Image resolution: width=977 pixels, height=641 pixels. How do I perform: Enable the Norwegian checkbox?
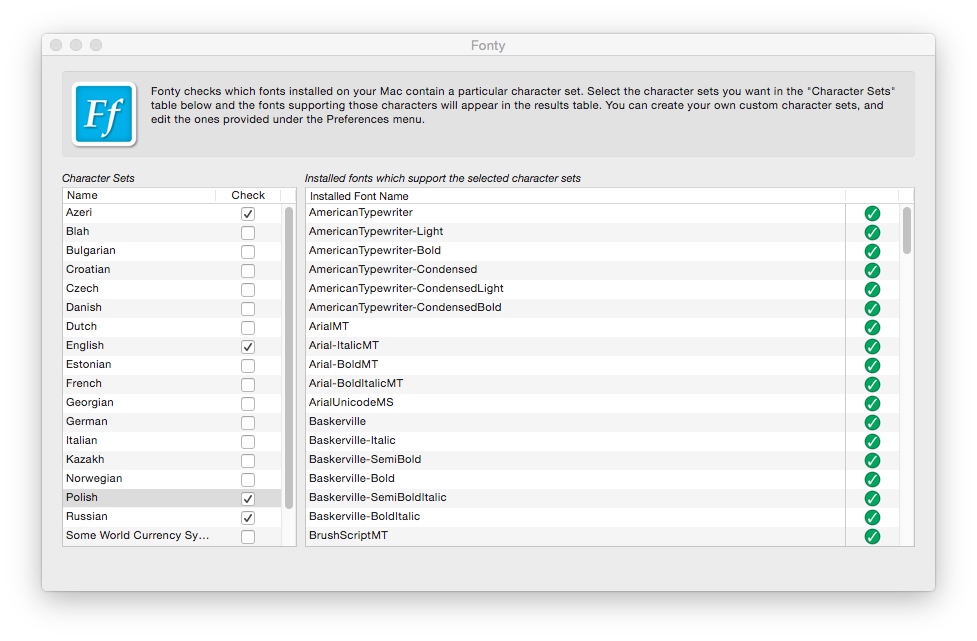[248, 480]
